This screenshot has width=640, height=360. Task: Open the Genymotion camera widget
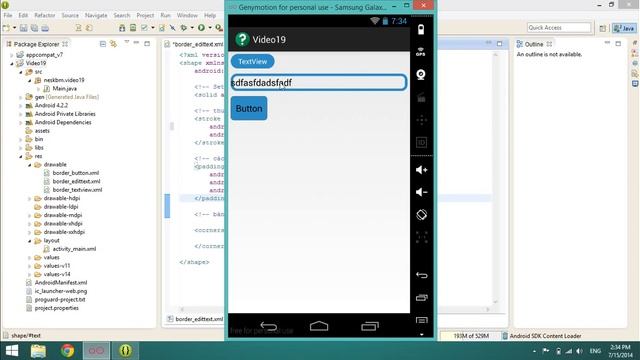[x=421, y=74]
